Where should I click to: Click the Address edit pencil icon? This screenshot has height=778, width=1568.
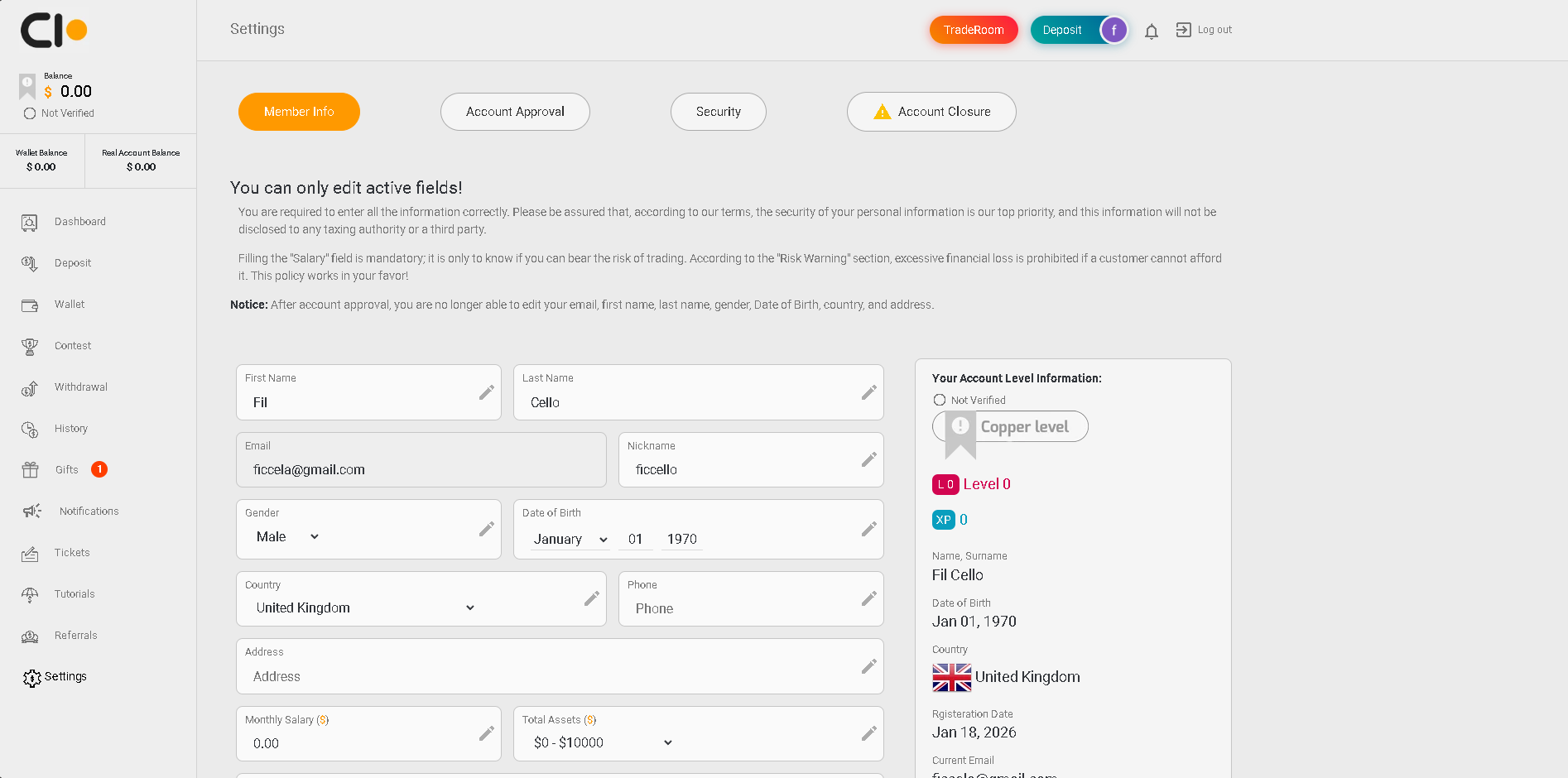868,666
